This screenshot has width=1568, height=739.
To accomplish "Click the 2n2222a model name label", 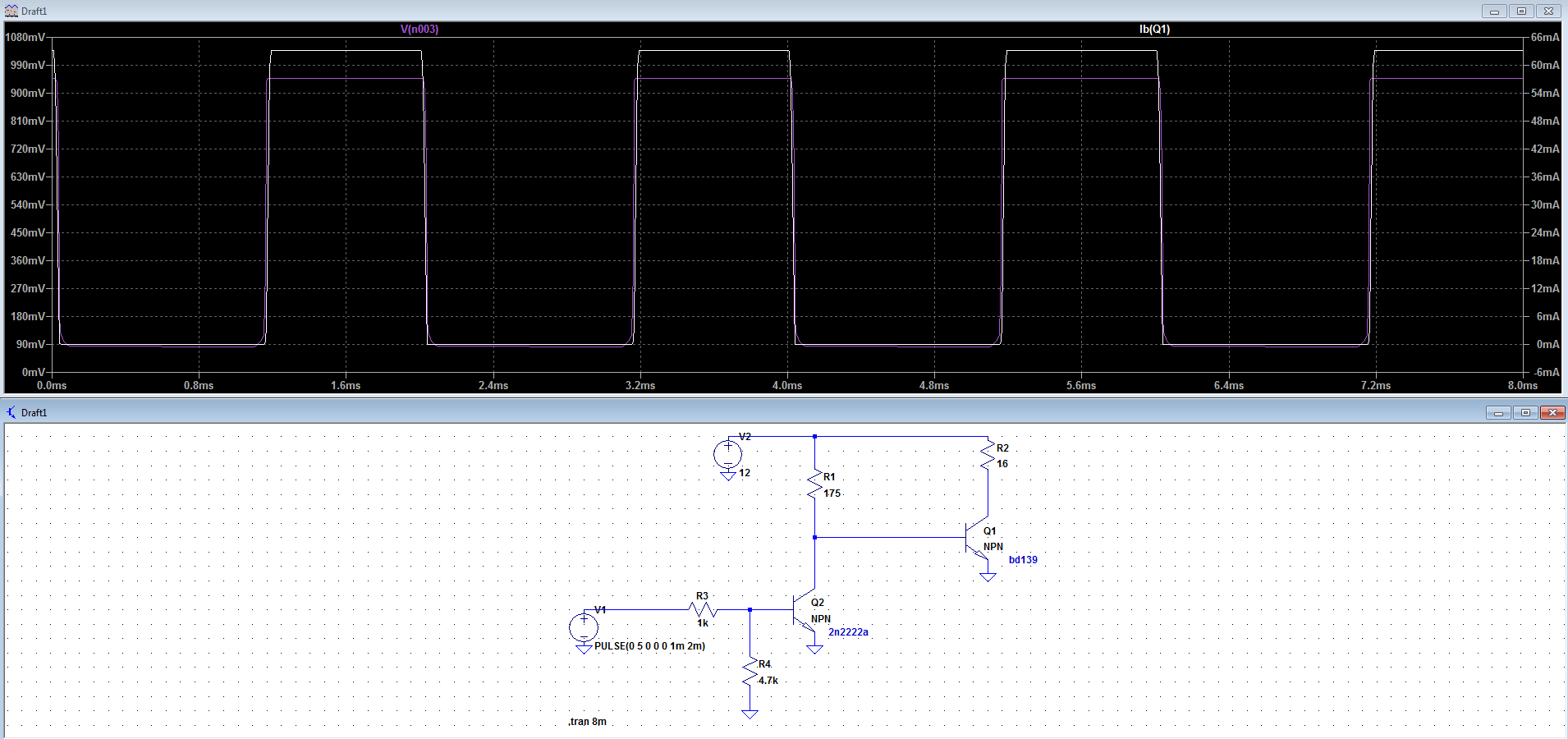I will click(848, 632).
